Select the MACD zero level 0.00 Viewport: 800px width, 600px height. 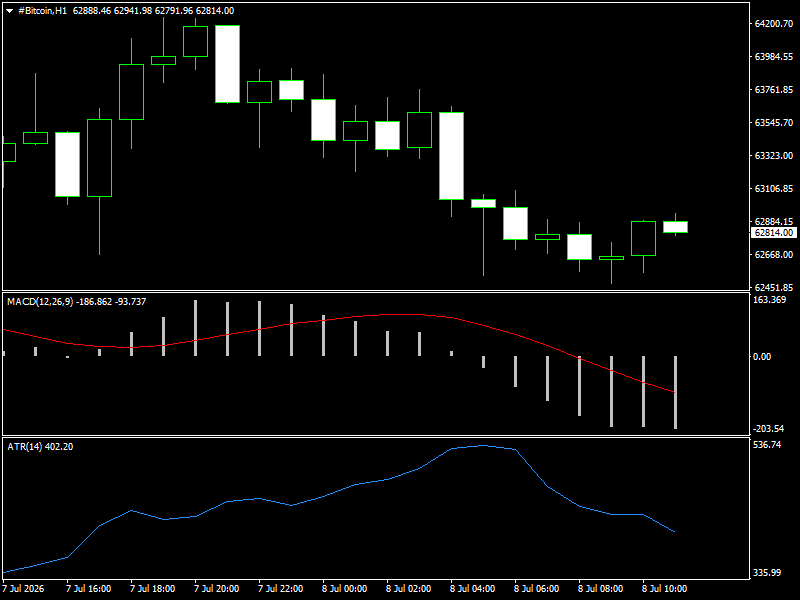click(x=762, y=357)
